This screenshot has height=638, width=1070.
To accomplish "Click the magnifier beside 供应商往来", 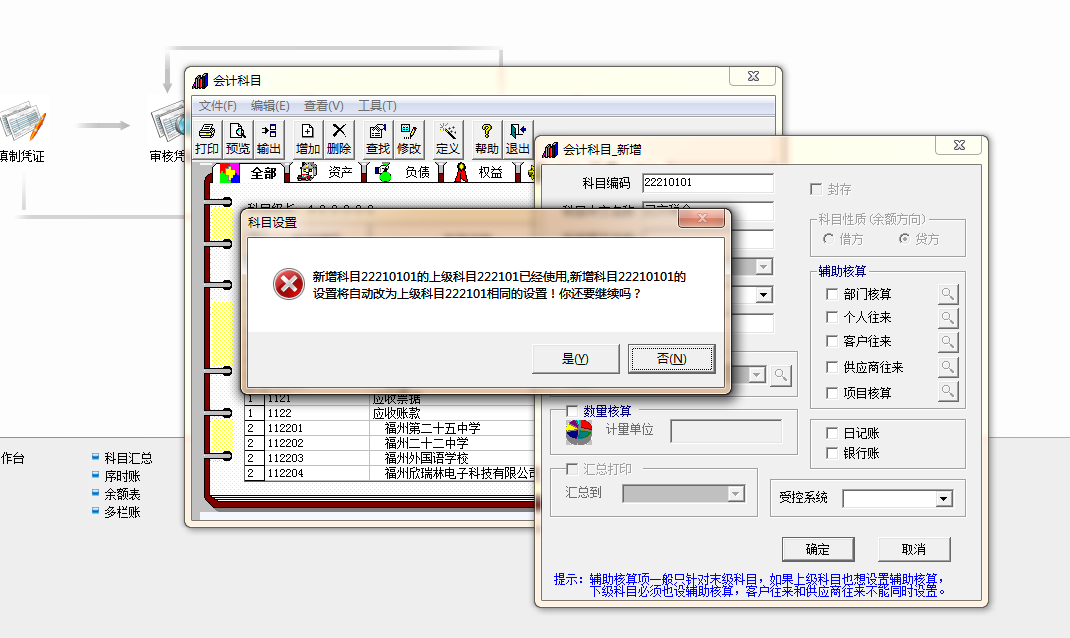I will [947, 367].
